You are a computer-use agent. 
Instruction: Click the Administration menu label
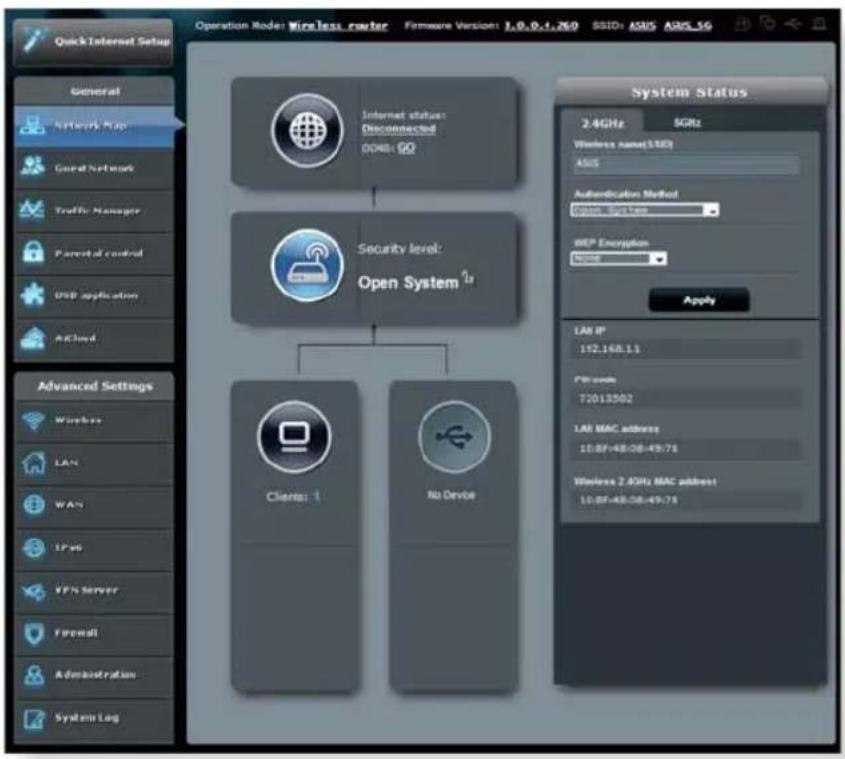pyautogui.click(x=95, y=675)
